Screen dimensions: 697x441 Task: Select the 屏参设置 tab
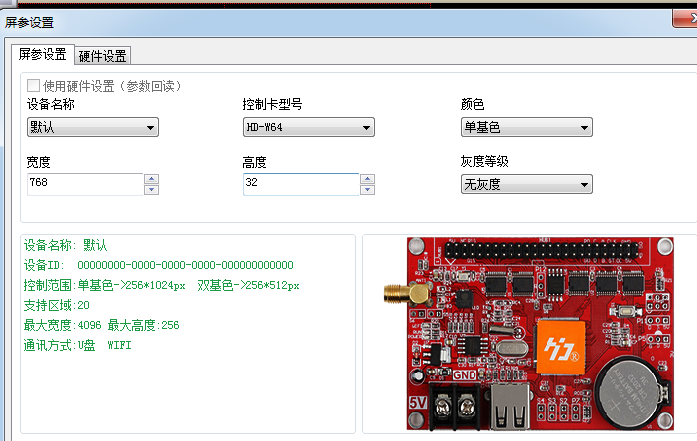[x=42, y=54]
